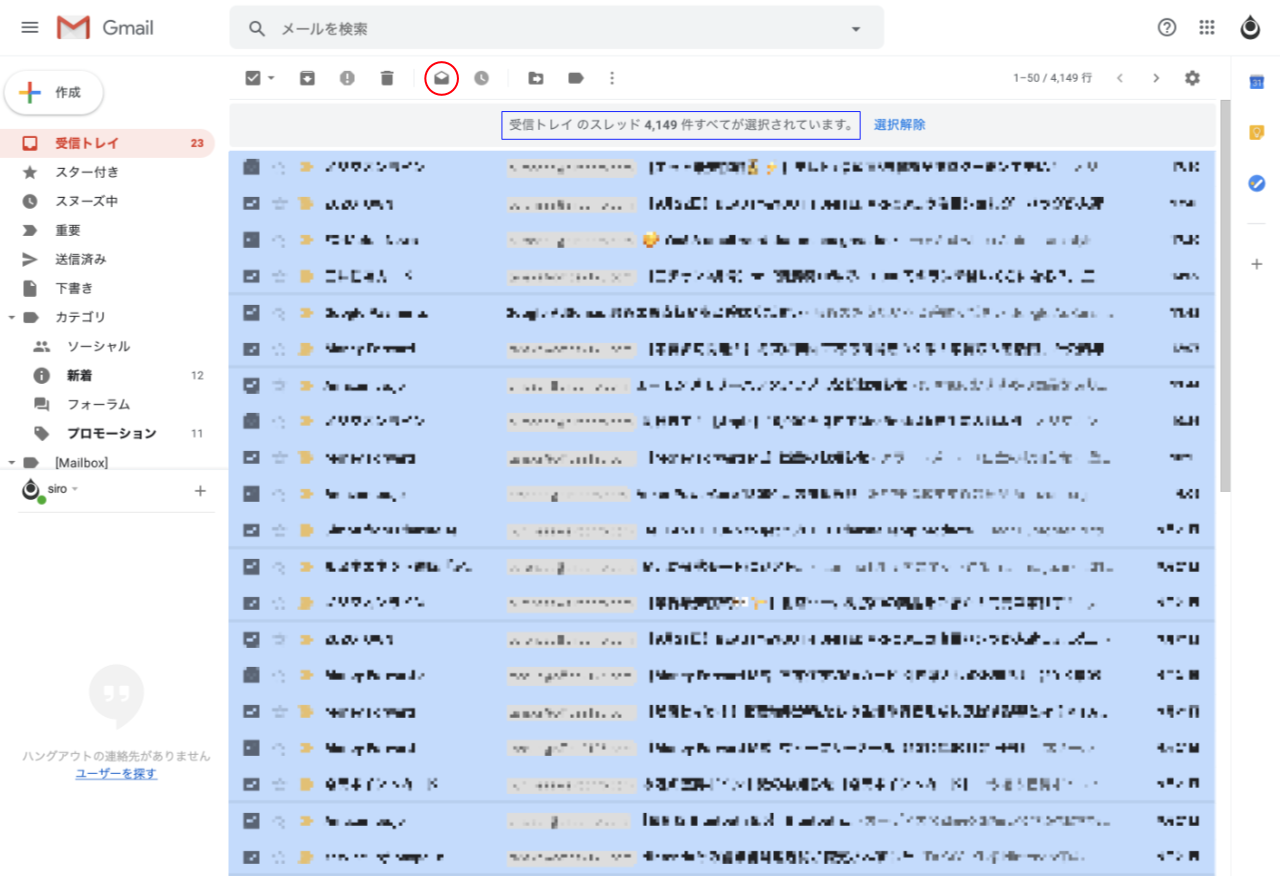Viewport: 1280px width, 876px height.
Task: Toggle star on the second email
Action: (x=280, y=204)
